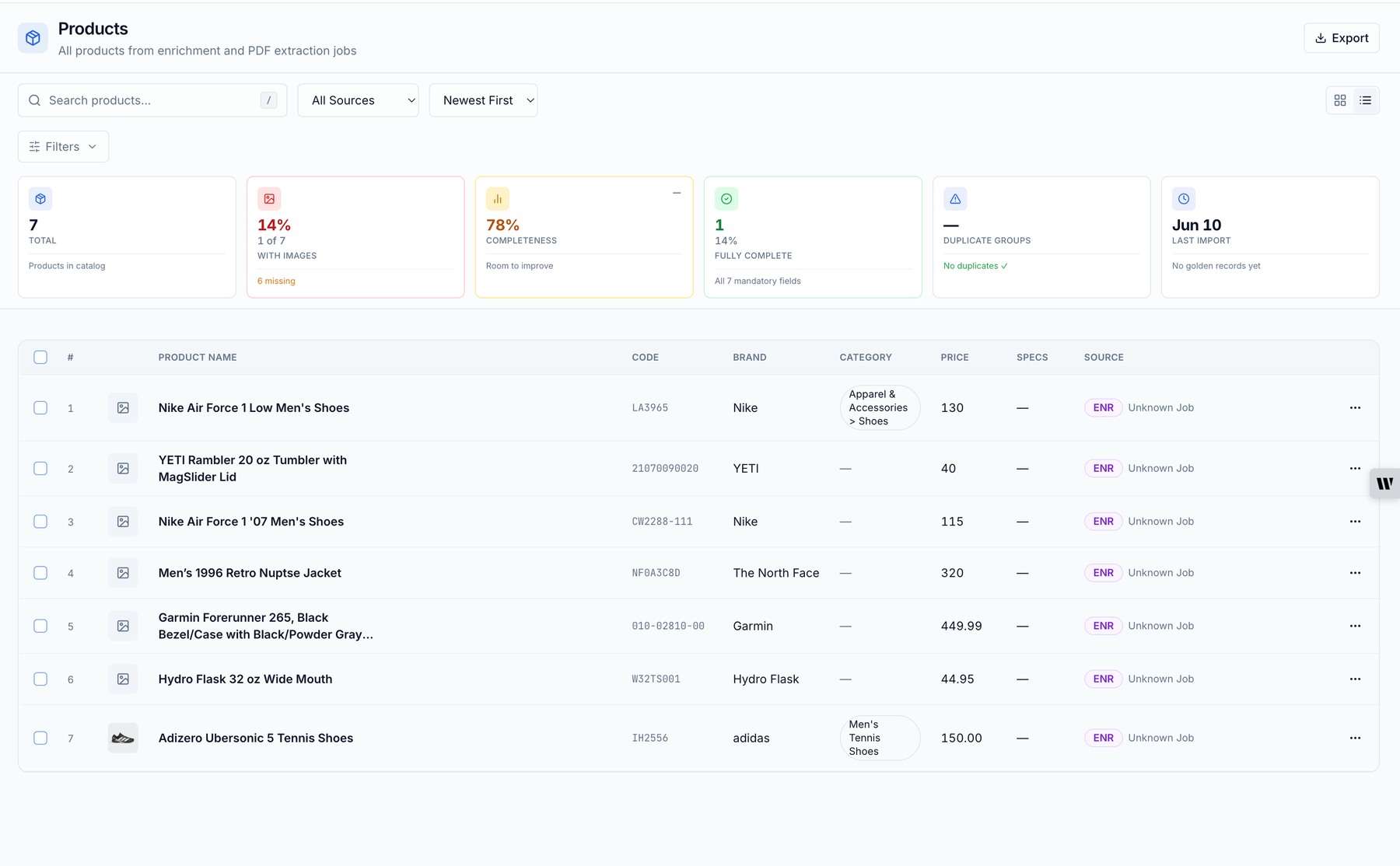
Task: Switch to grid view layout
Action: pos(1340,100)
